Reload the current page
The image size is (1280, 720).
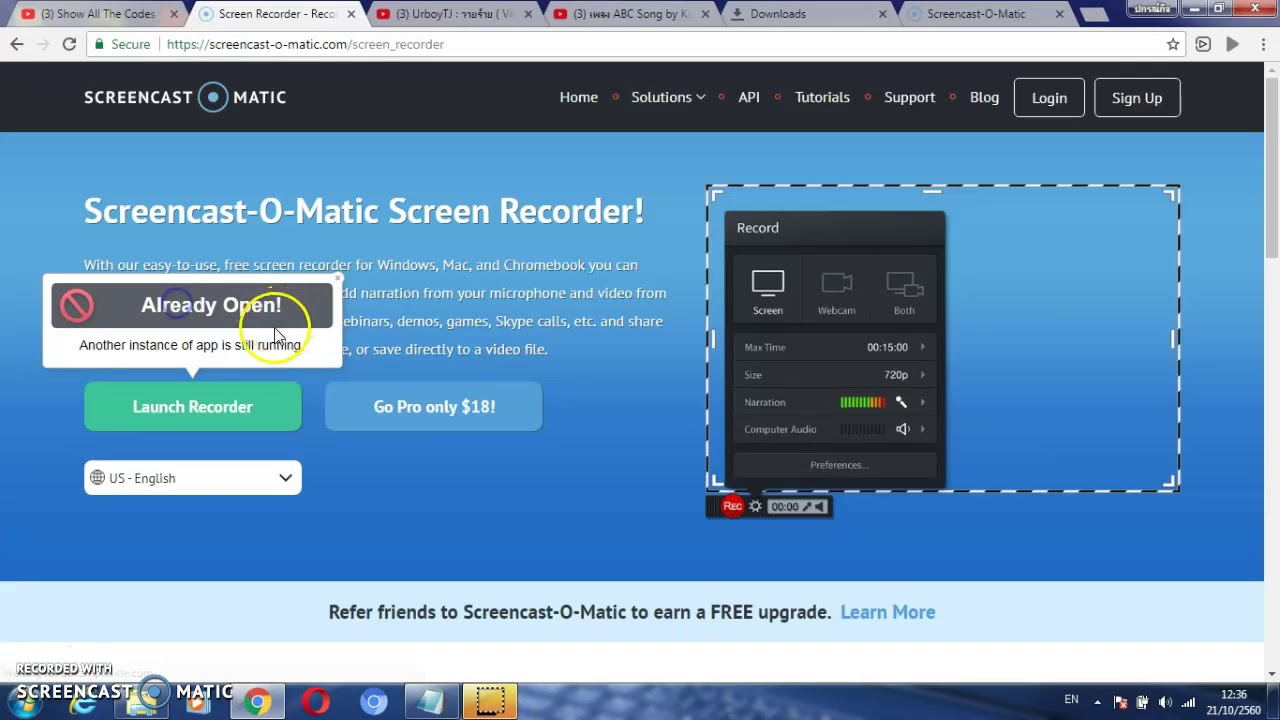pyautogui.click(x=69, y=44)
